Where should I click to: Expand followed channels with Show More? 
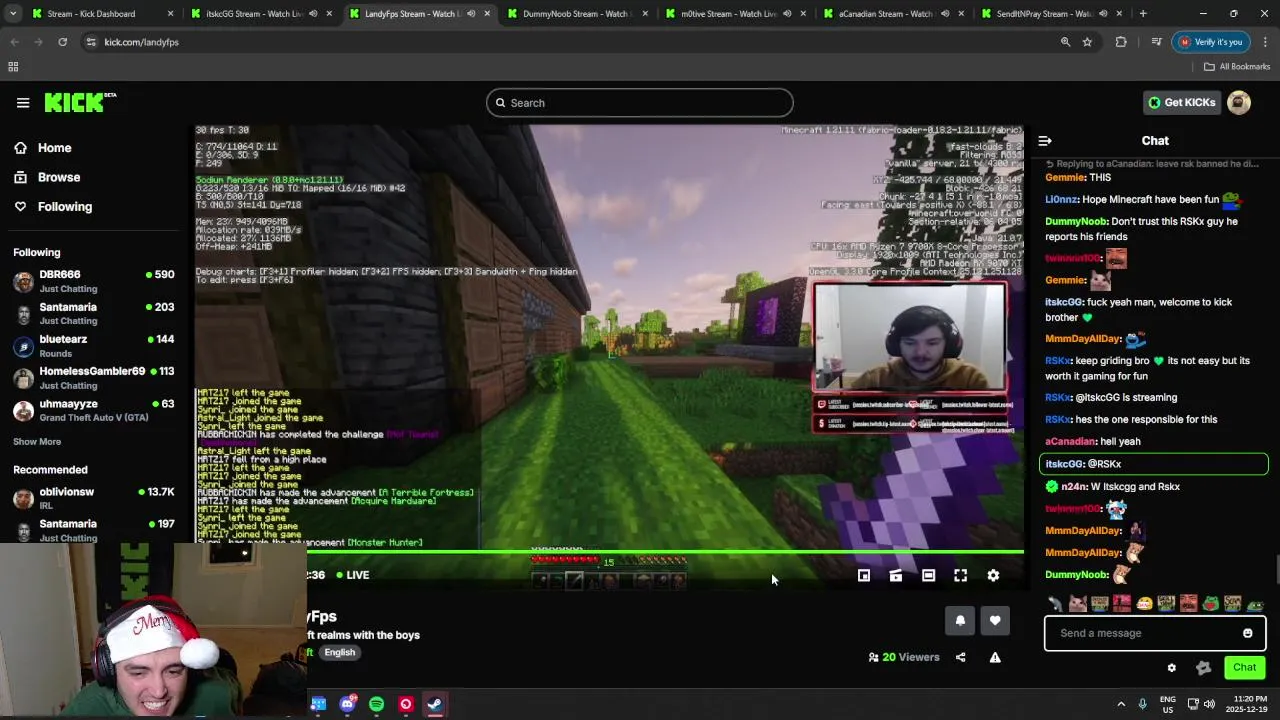tap(37, 441)
